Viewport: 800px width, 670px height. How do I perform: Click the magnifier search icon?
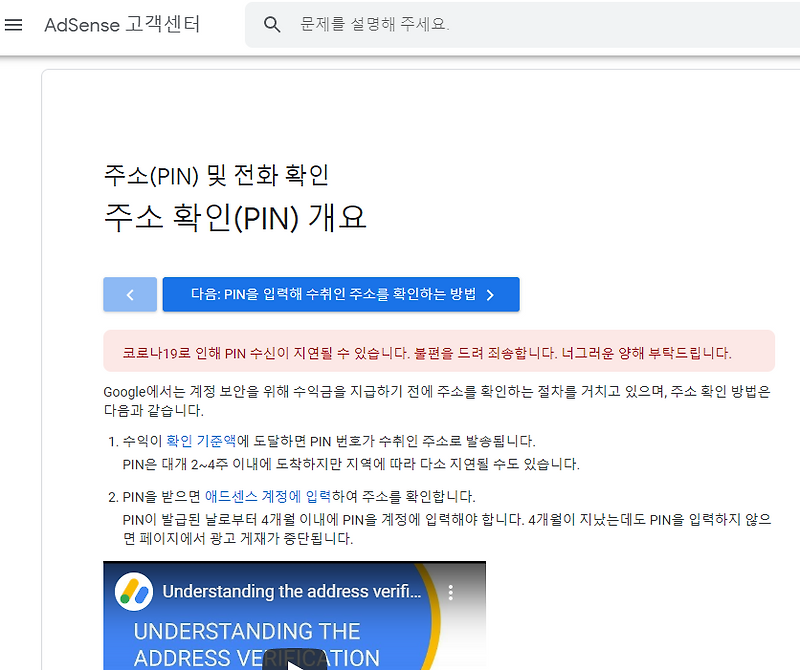272,24
